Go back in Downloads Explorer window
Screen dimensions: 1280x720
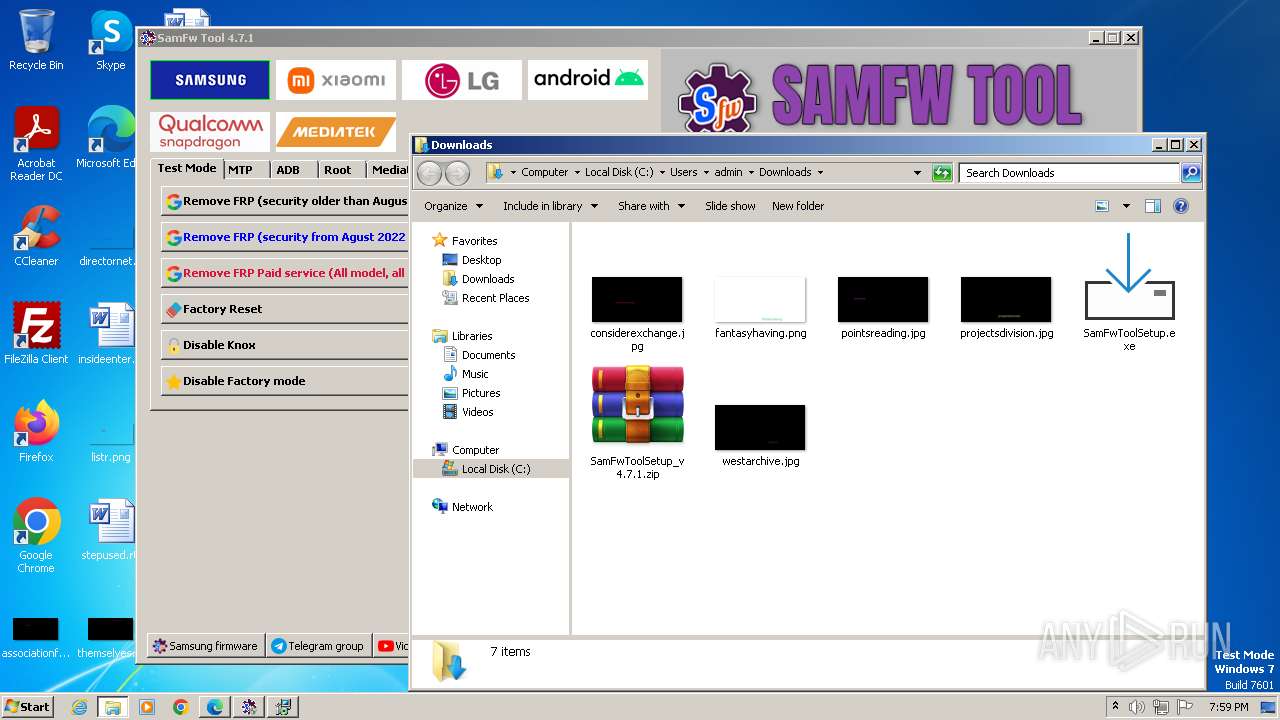(430, 173)
